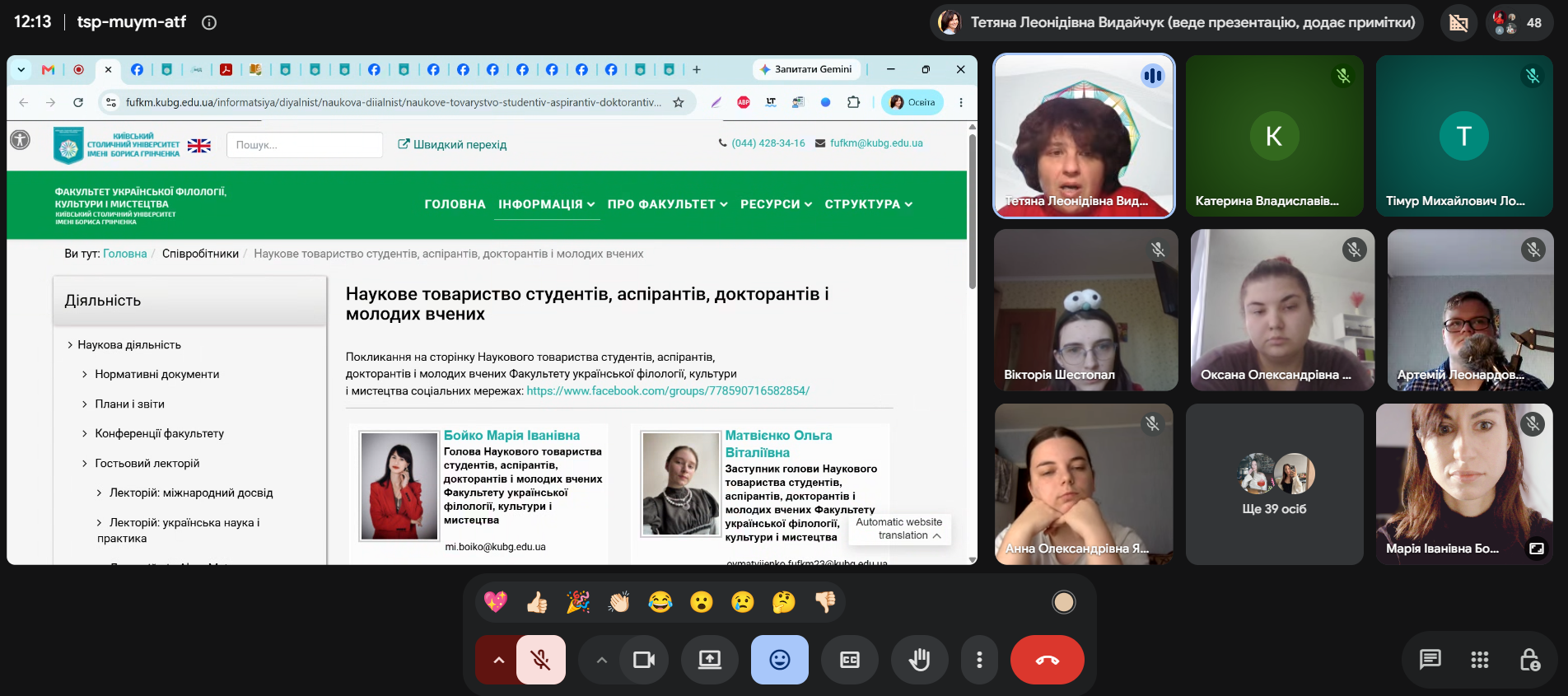Viewport: 1568px width, 696px height.
Task: Open video settings arrow beside camera
Action: [601, 660]
